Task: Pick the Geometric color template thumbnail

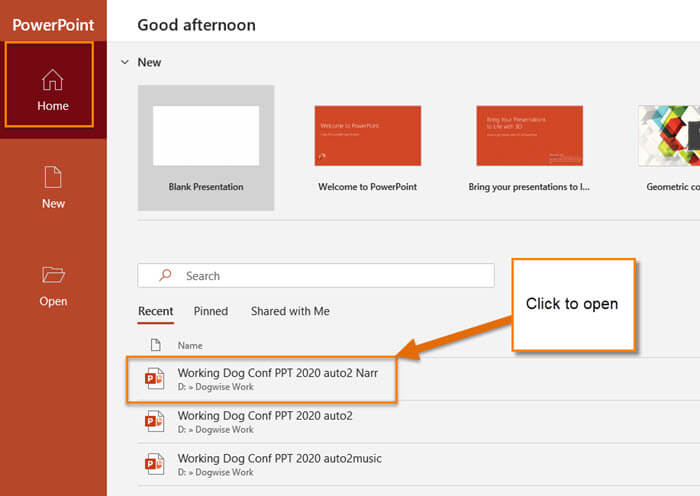Action: pos(669,136)
